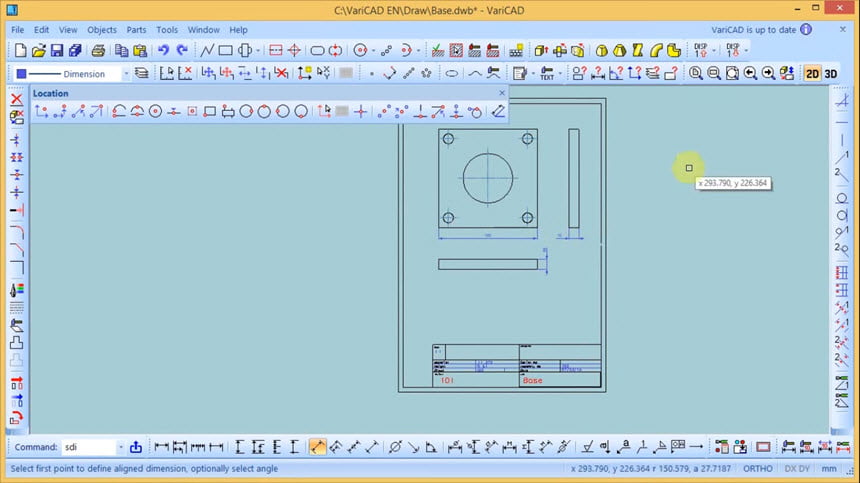This screenshot has width=860, height=483.
Task: Expand the second DISP dropdown arrow
Action: (x=746, y=50)
